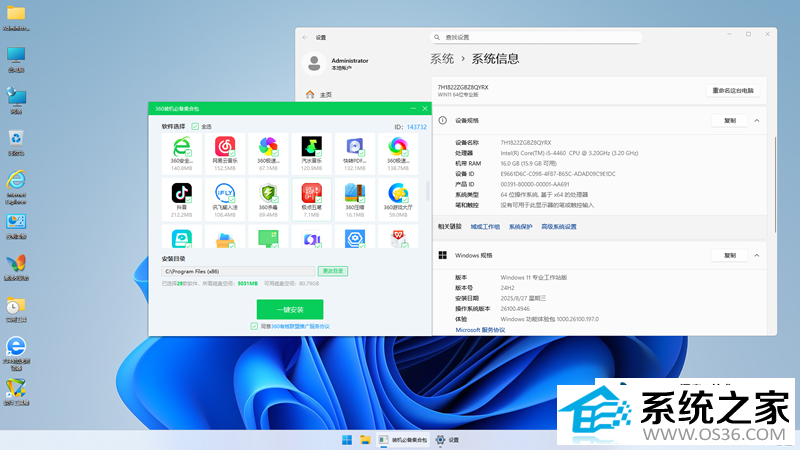The height and width of the screenshot is (450, 800).
Task: Open the Control Panel desktop icon
Action: 16,221
